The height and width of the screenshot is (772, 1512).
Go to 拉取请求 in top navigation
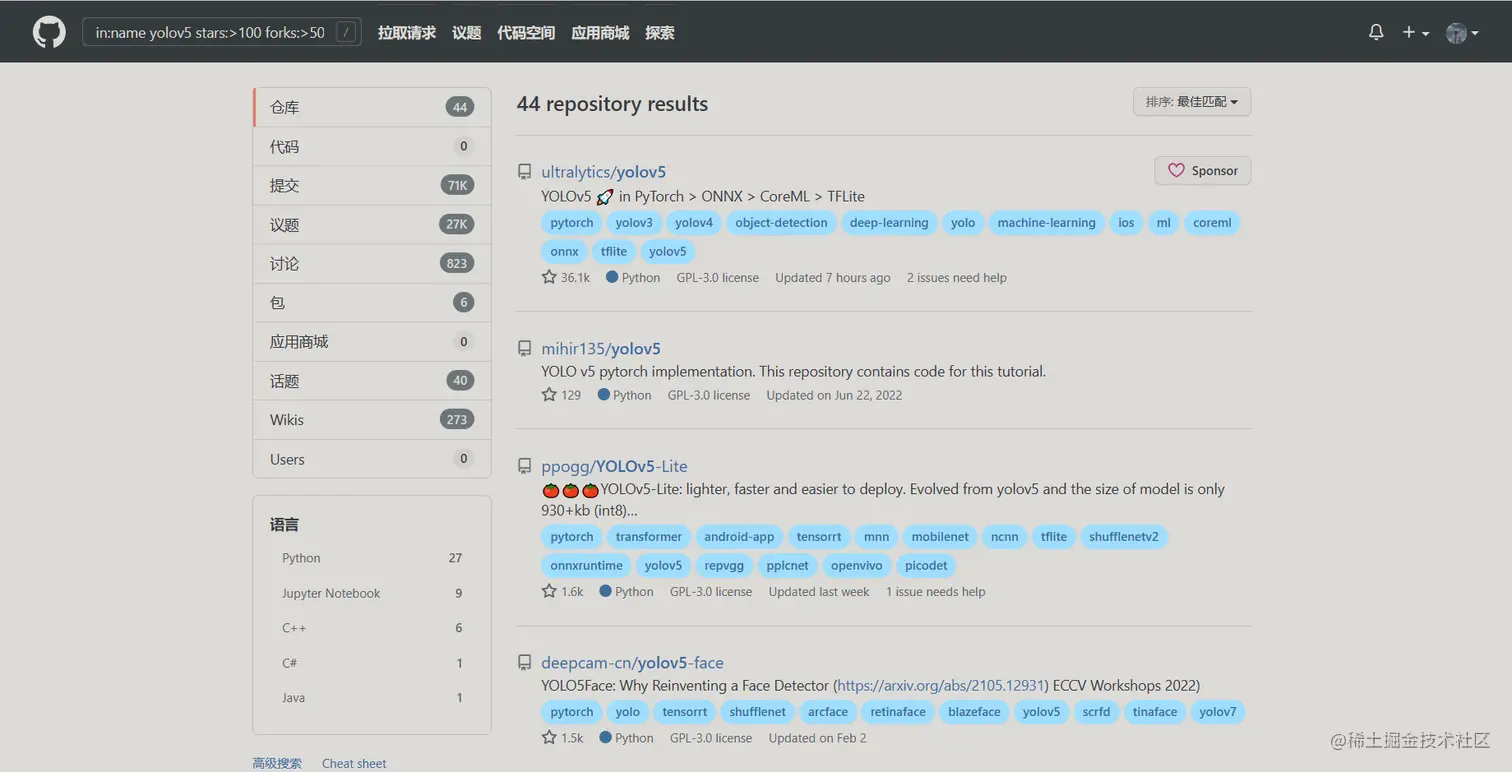click(407, 33)
